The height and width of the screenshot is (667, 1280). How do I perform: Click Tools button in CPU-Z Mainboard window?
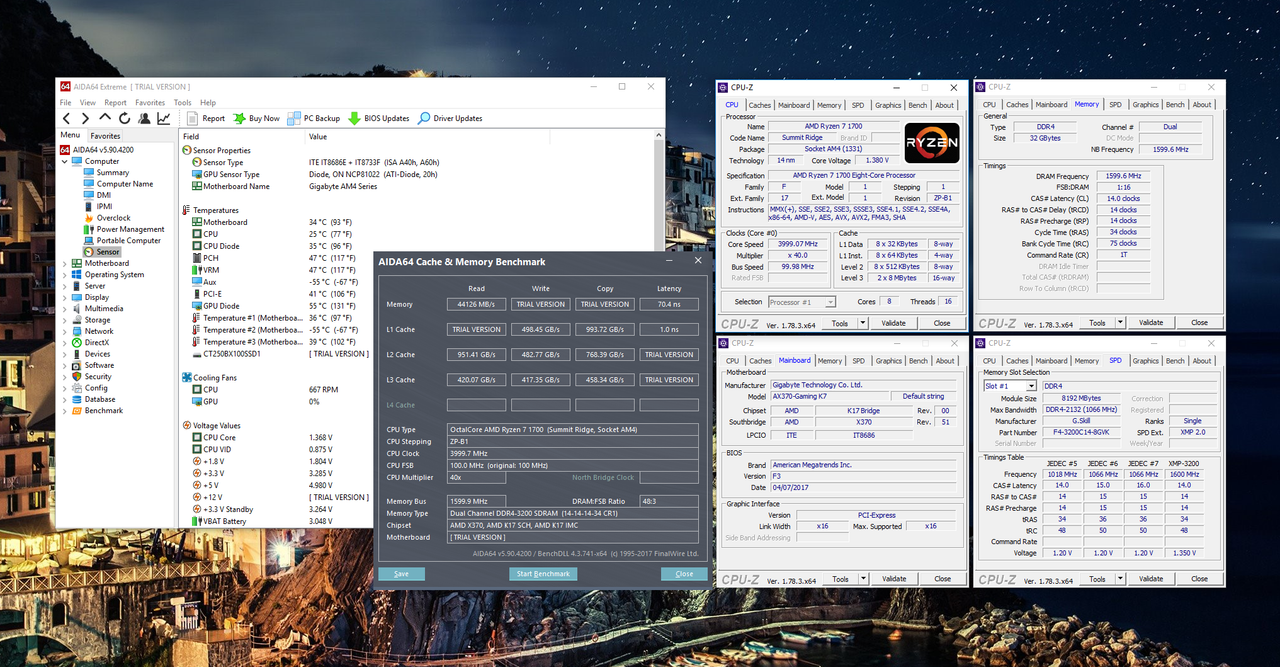click(840, 578)
